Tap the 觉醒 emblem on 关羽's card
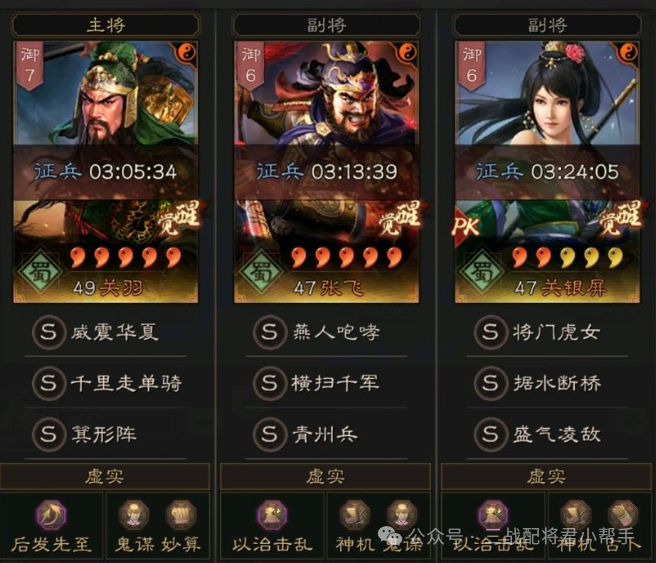The height and width of the screenshot is (563, 656). [x=179, y=218]
